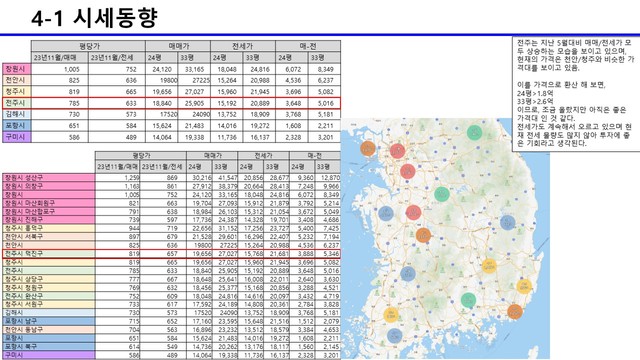Viewport: 640px width, 360px height.
Task: Click the 평당가 header of the top table
Action: coord(88,46)
